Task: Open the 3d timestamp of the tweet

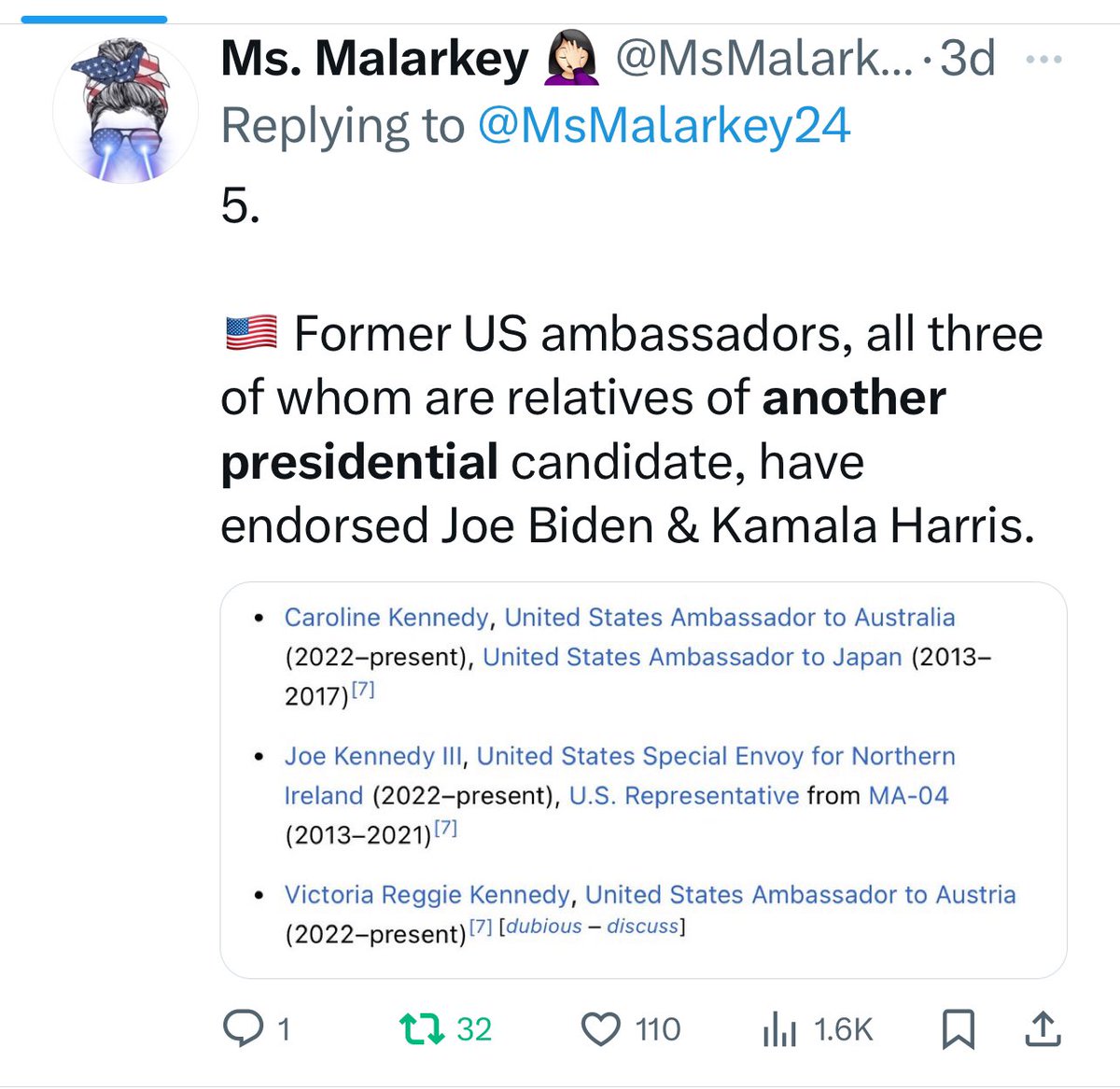Action: tap(968, 59)
